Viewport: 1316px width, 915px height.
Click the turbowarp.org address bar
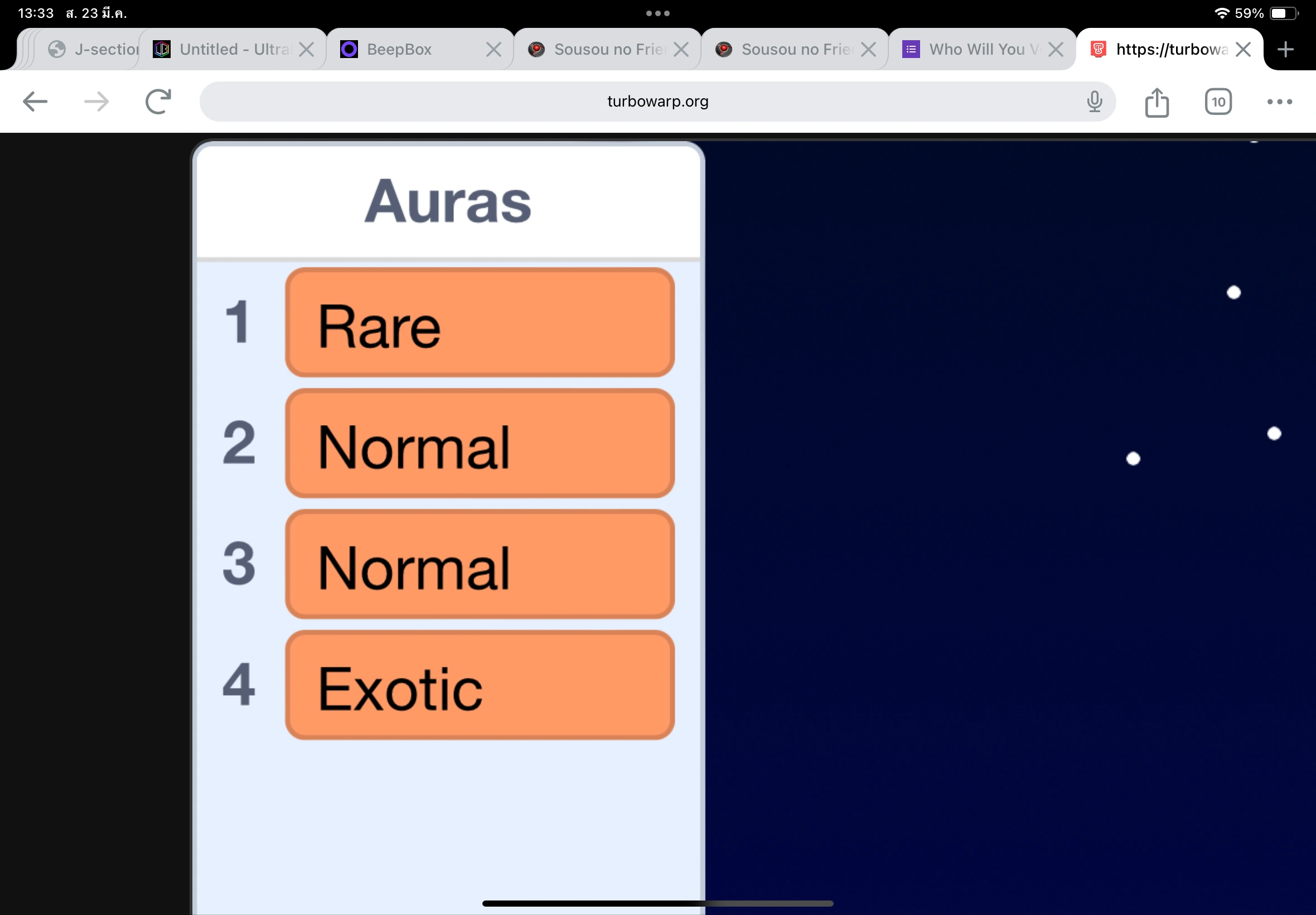(657, 102)
